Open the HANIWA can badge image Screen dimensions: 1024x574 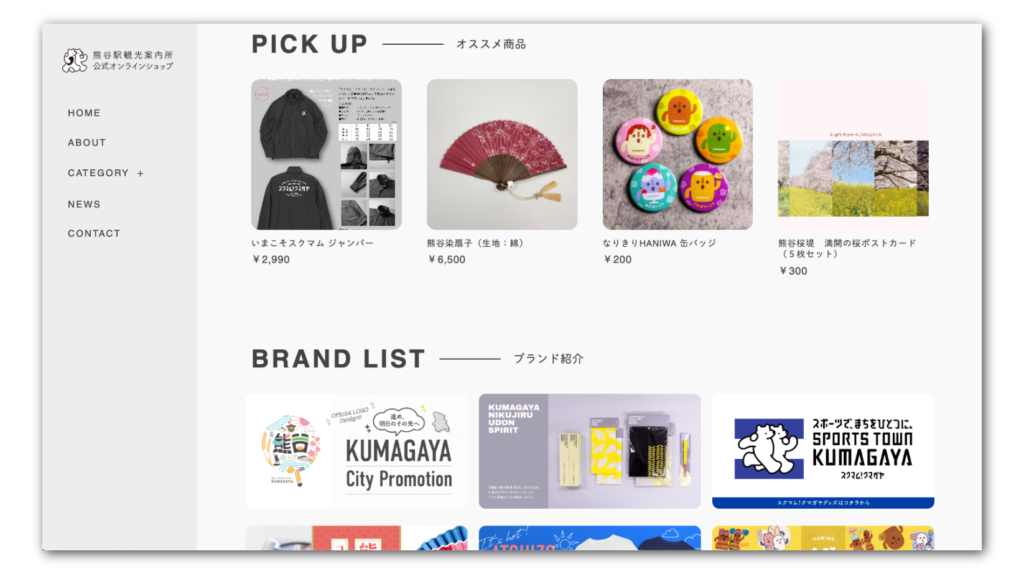click(x=677, y=154)
